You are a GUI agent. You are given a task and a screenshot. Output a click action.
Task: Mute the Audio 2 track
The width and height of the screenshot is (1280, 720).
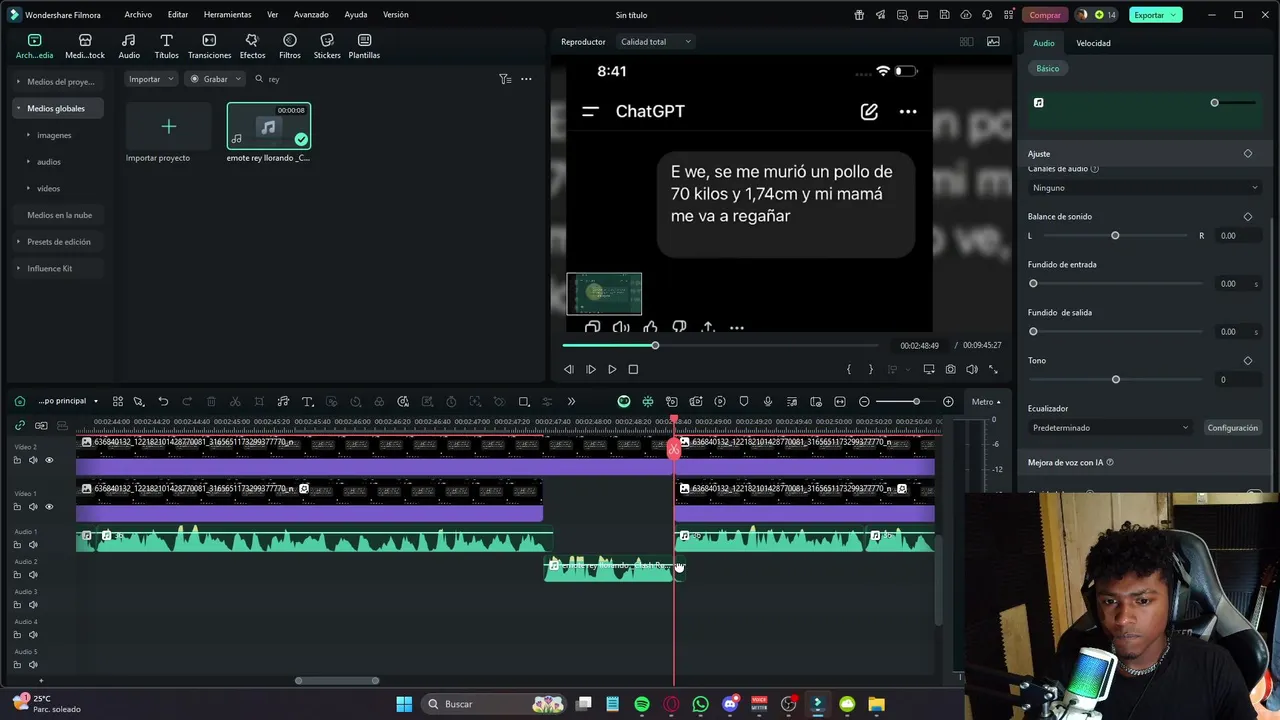pos(33,575)
